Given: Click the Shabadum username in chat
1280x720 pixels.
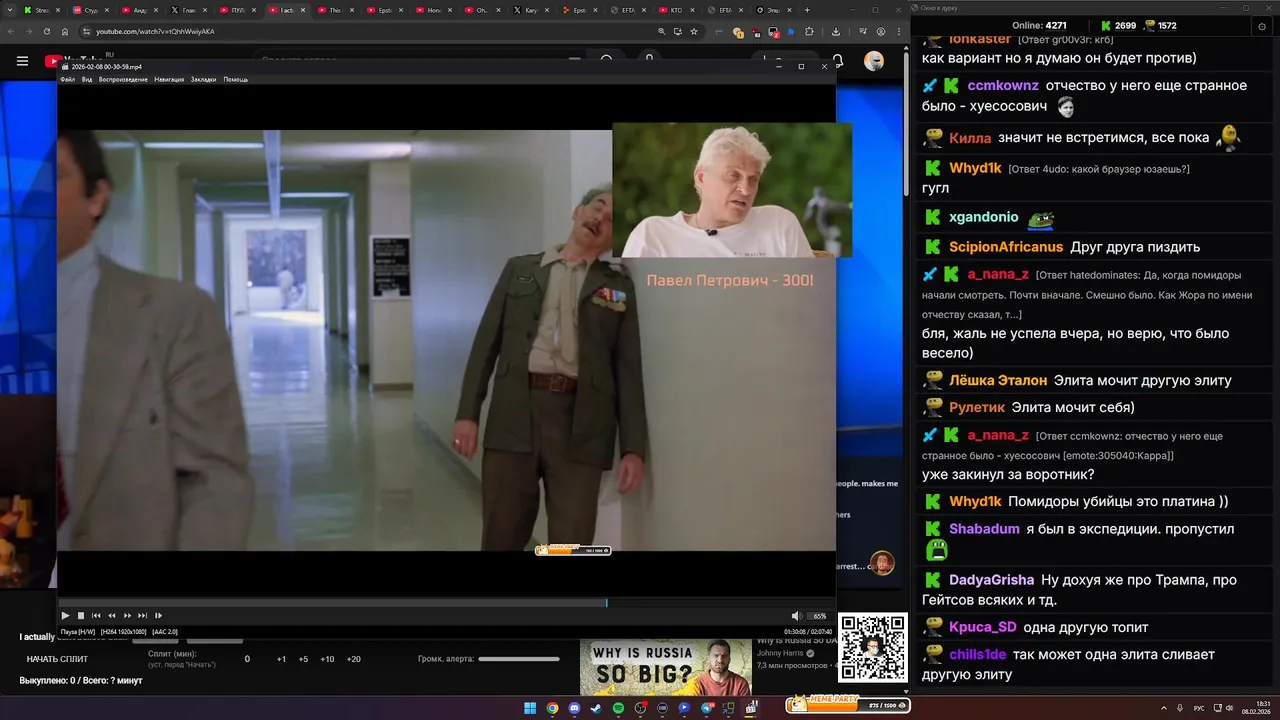Looking at the screenshot, I should [984, 529].
